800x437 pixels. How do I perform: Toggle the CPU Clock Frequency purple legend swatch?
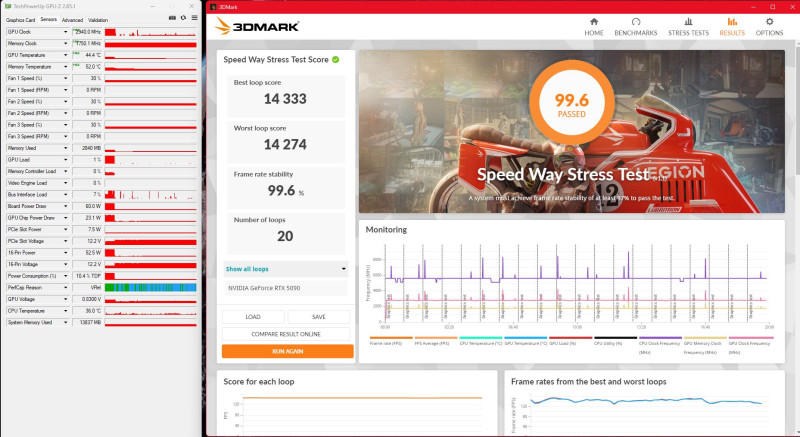point(660,338)
